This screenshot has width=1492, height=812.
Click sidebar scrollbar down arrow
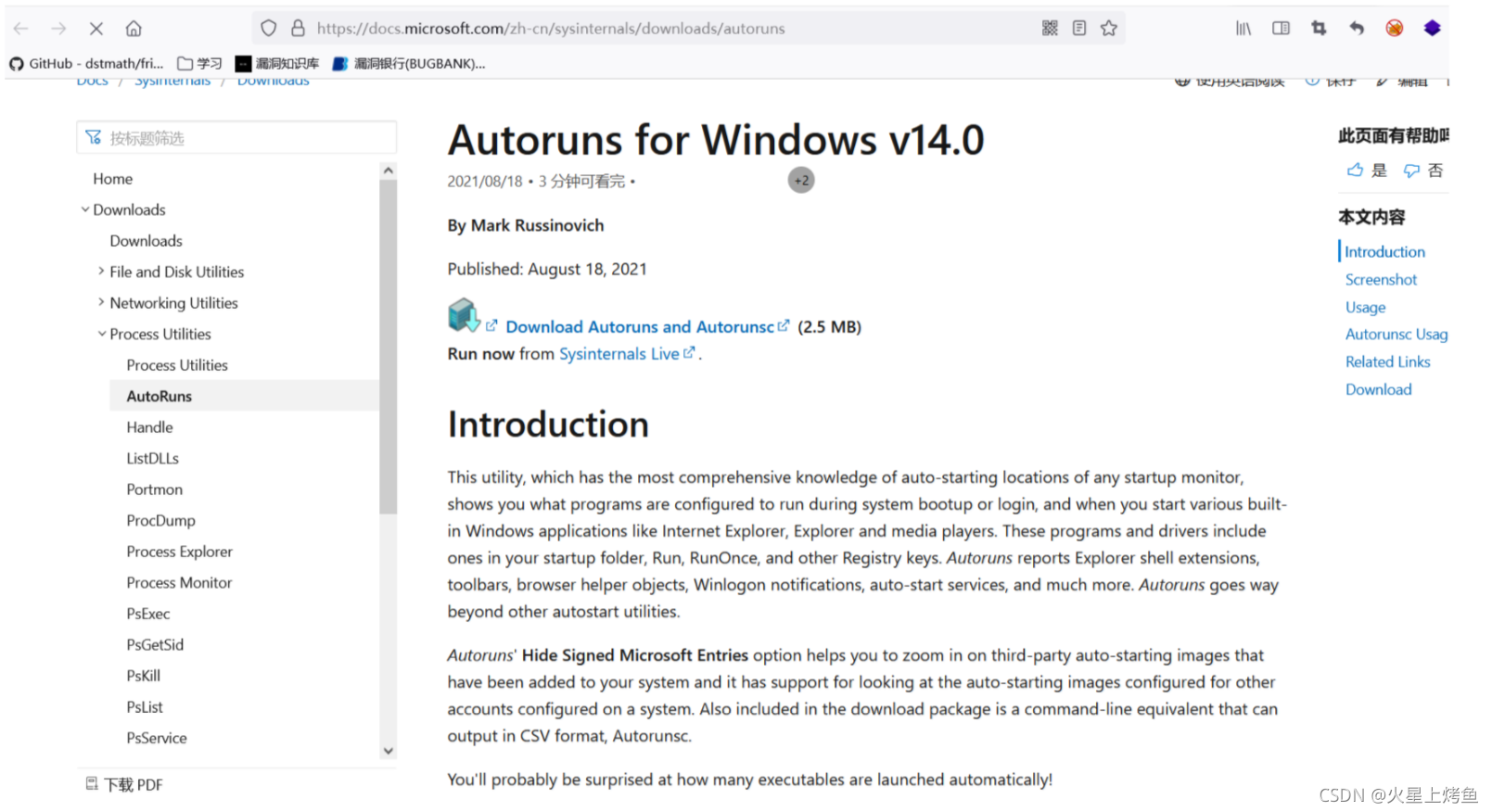(x=389, y=751)
